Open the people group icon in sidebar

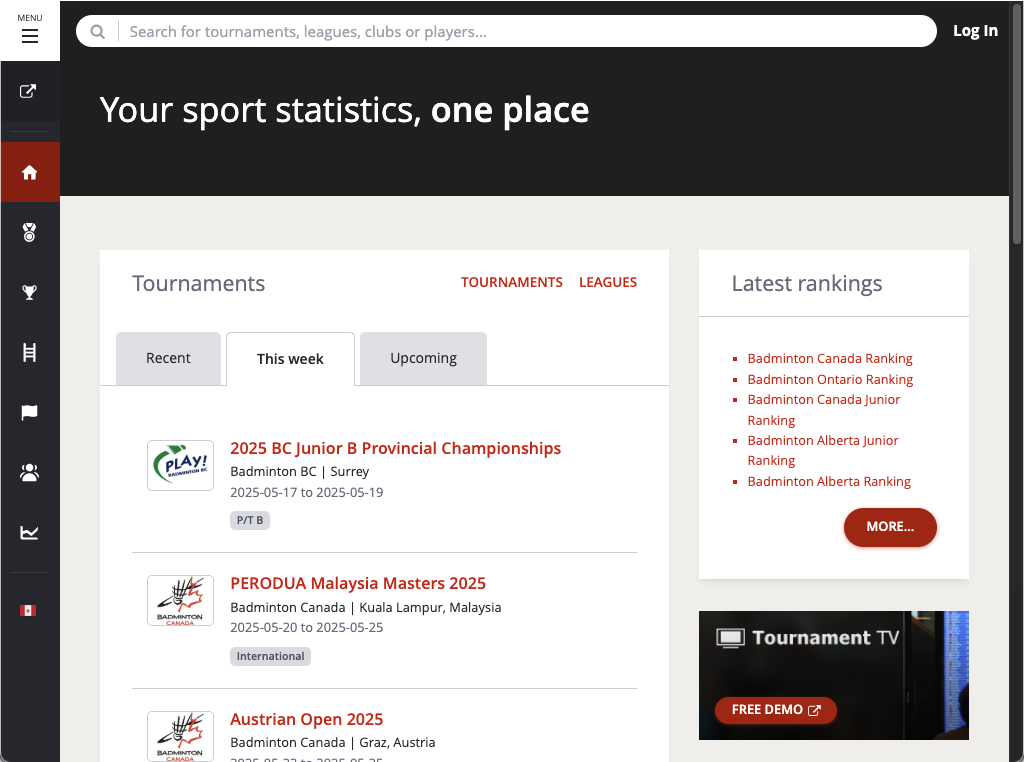29,472
